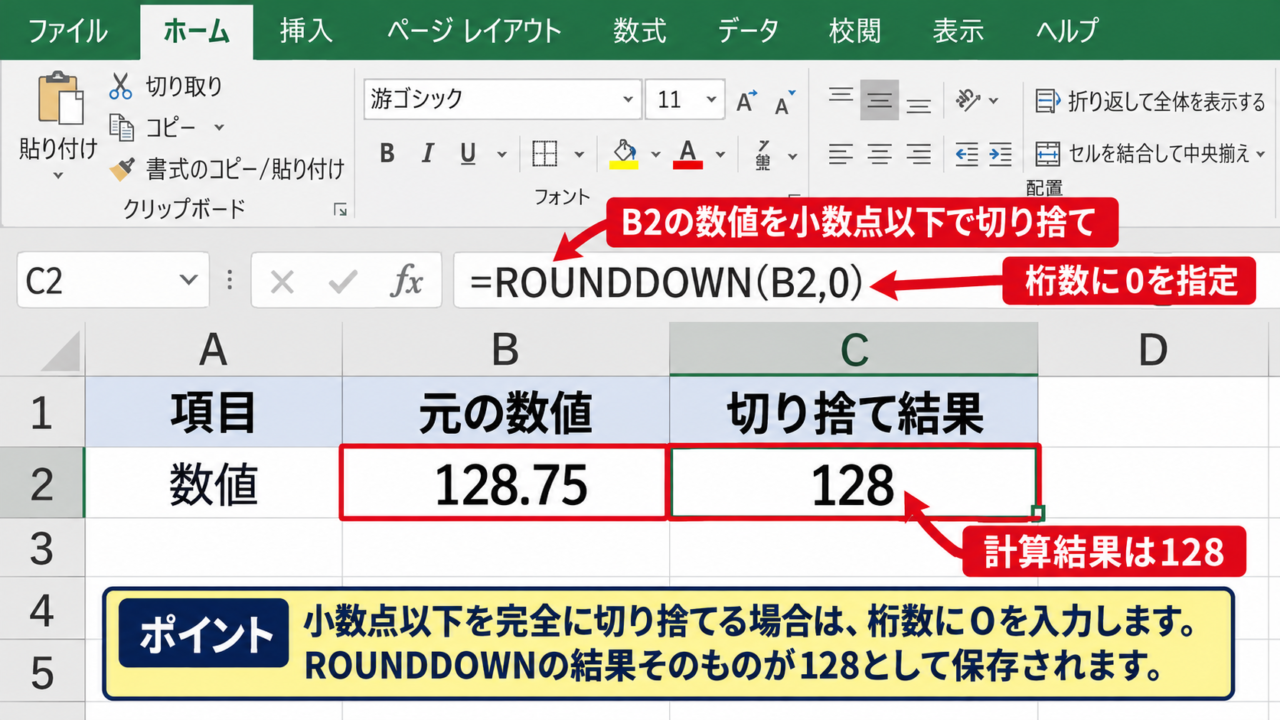Select column D header
Image resolution: width=1280 pixels, height=720 pixels.
pos(1154,350)
